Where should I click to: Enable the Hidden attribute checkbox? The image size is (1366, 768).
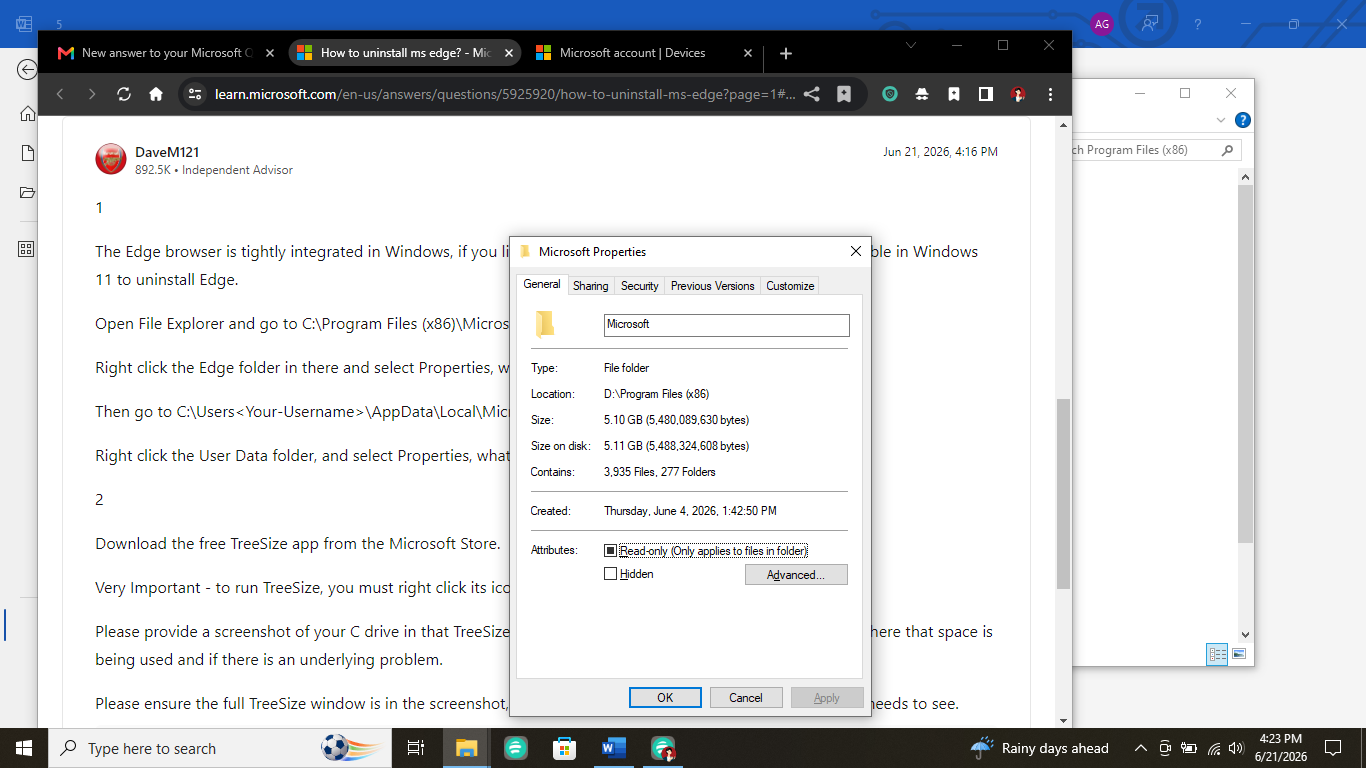click(611, 574)
